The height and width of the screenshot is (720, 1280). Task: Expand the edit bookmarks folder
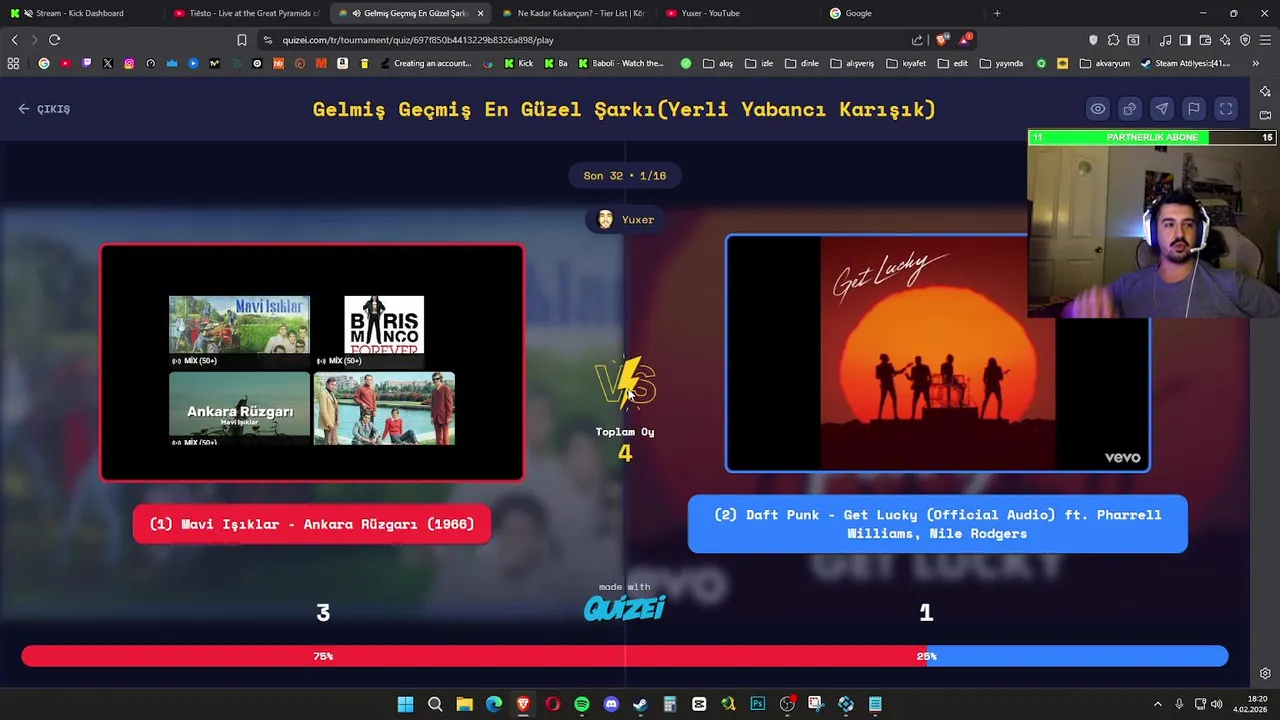tap(953, 63)
